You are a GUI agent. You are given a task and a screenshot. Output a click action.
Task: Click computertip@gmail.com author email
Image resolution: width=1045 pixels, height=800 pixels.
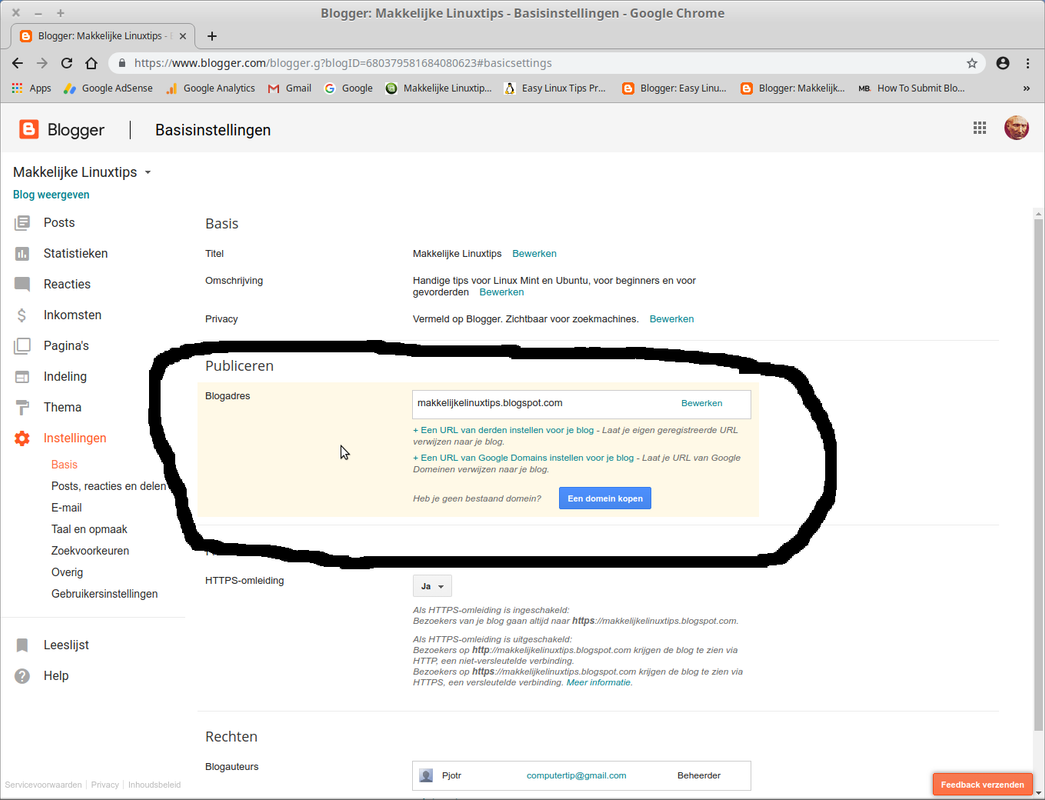pos(576,775)
